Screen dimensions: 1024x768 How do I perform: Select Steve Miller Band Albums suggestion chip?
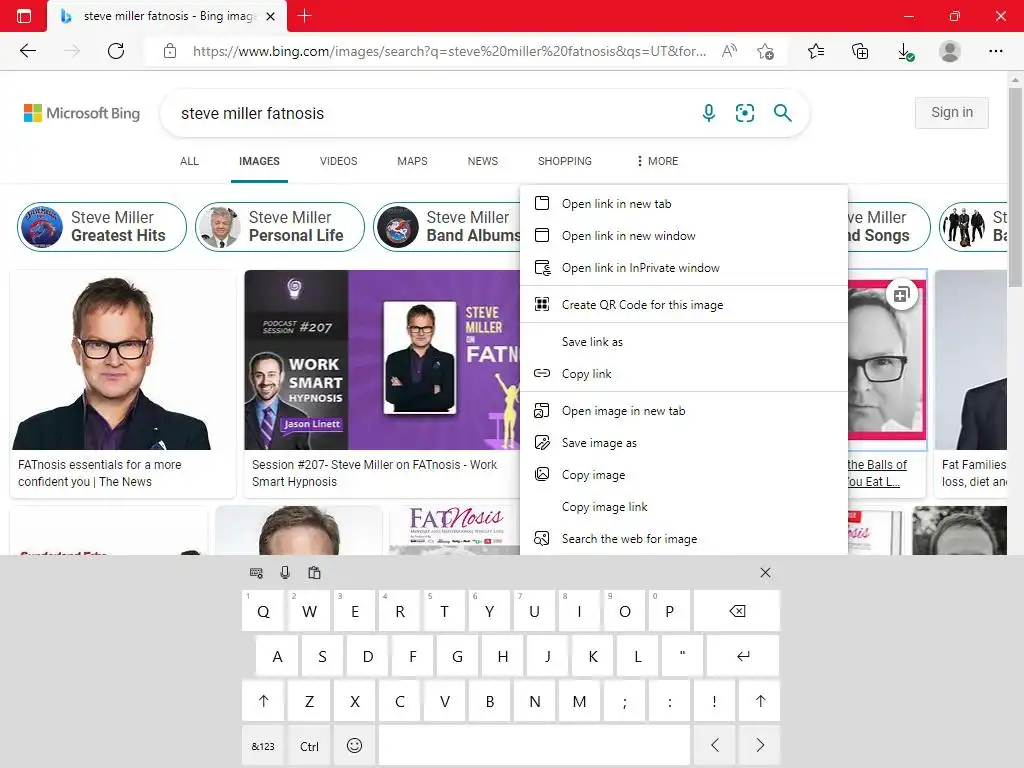click(447, 227)
